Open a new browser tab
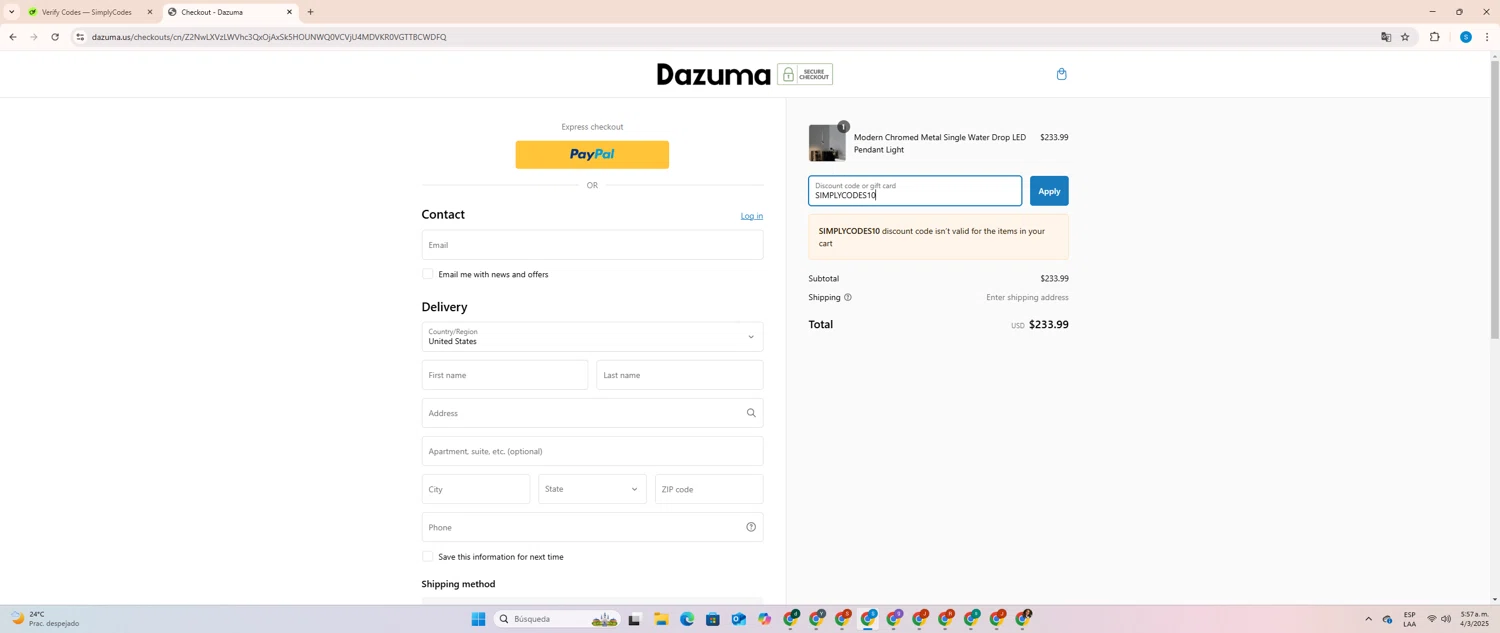This screenshot has width=1500, height=633. coord(310,12)
